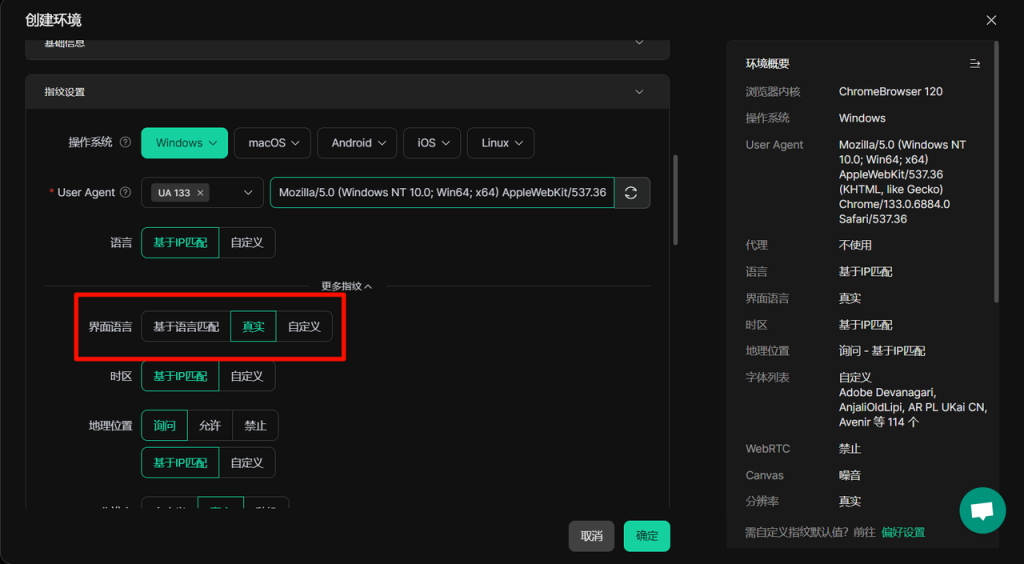The image size is (1024, 564).
Task: Click the refresh User Agent icon
Action: [631, 193]
